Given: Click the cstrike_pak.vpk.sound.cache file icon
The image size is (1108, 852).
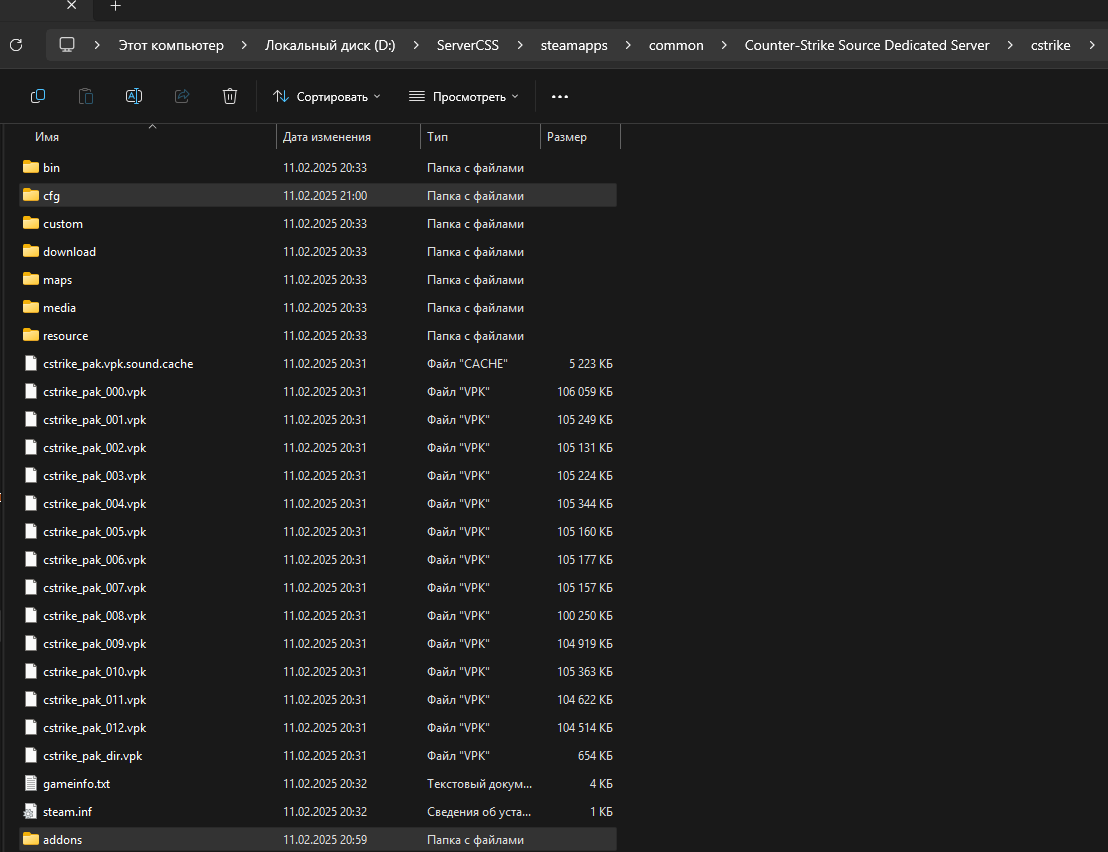Looking at the screenshot, I should click(30, 363).
